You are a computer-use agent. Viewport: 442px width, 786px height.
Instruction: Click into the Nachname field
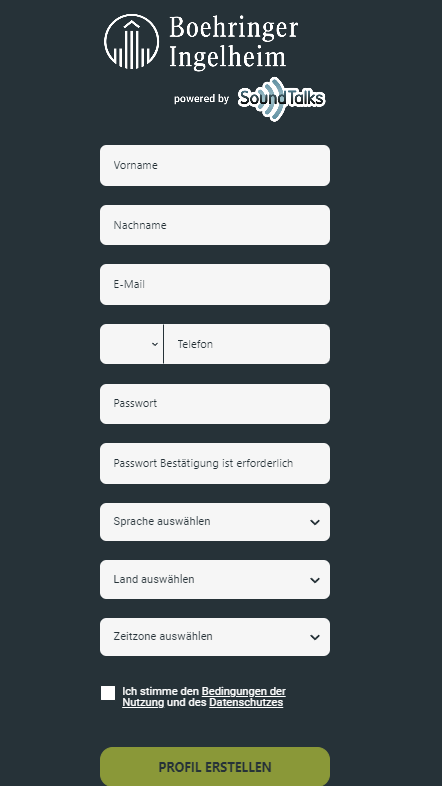(215, 225)
